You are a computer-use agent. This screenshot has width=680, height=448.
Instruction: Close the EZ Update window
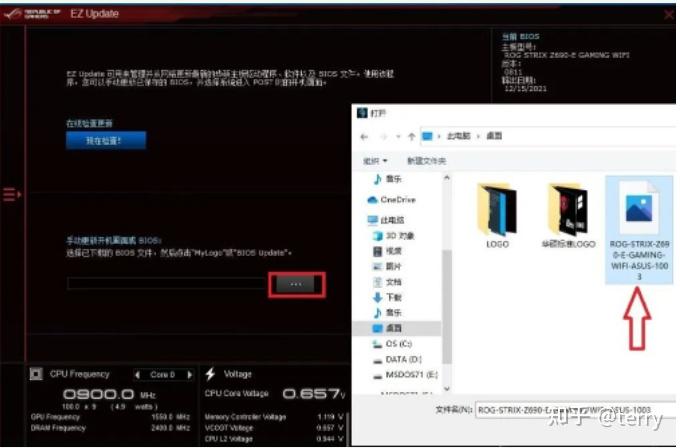pyautogui.click(x=669, y=15)
